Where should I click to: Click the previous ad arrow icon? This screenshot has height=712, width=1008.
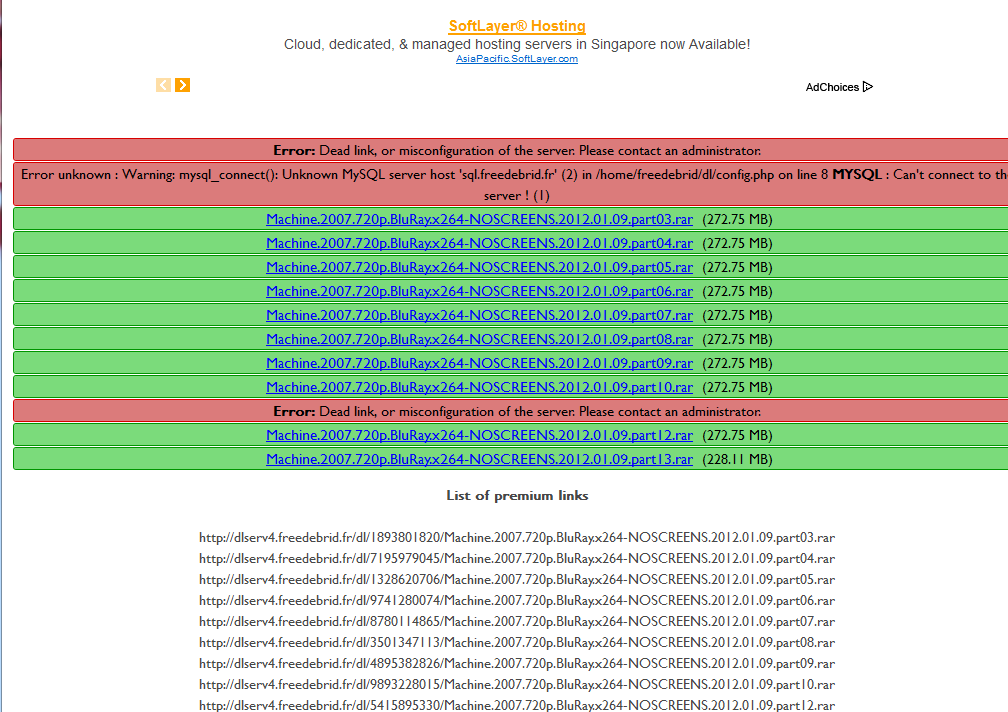click(x=163, y=85)
